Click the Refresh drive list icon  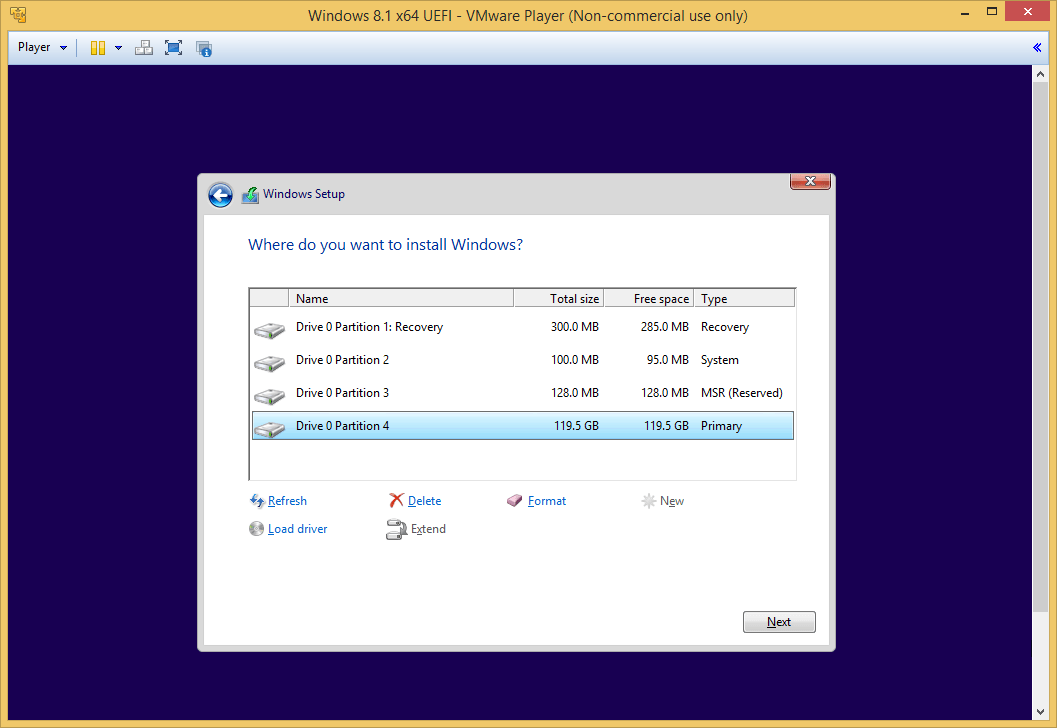(256, 500)
